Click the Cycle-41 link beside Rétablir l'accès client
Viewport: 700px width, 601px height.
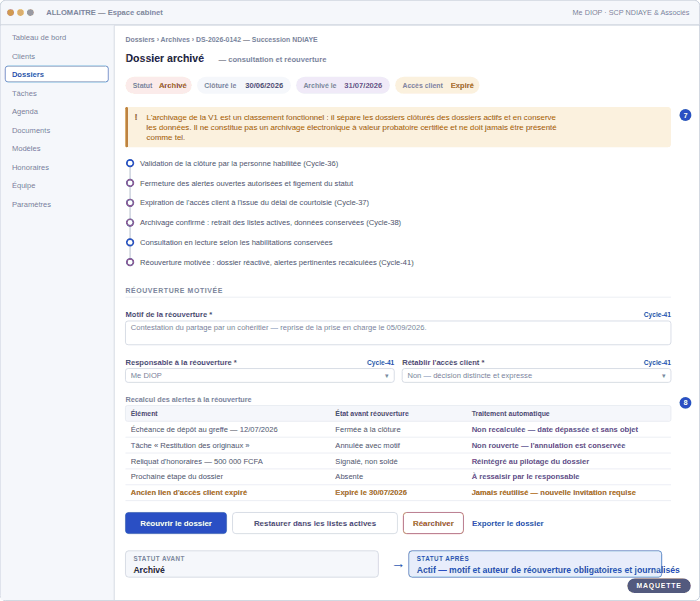[657, 363]
